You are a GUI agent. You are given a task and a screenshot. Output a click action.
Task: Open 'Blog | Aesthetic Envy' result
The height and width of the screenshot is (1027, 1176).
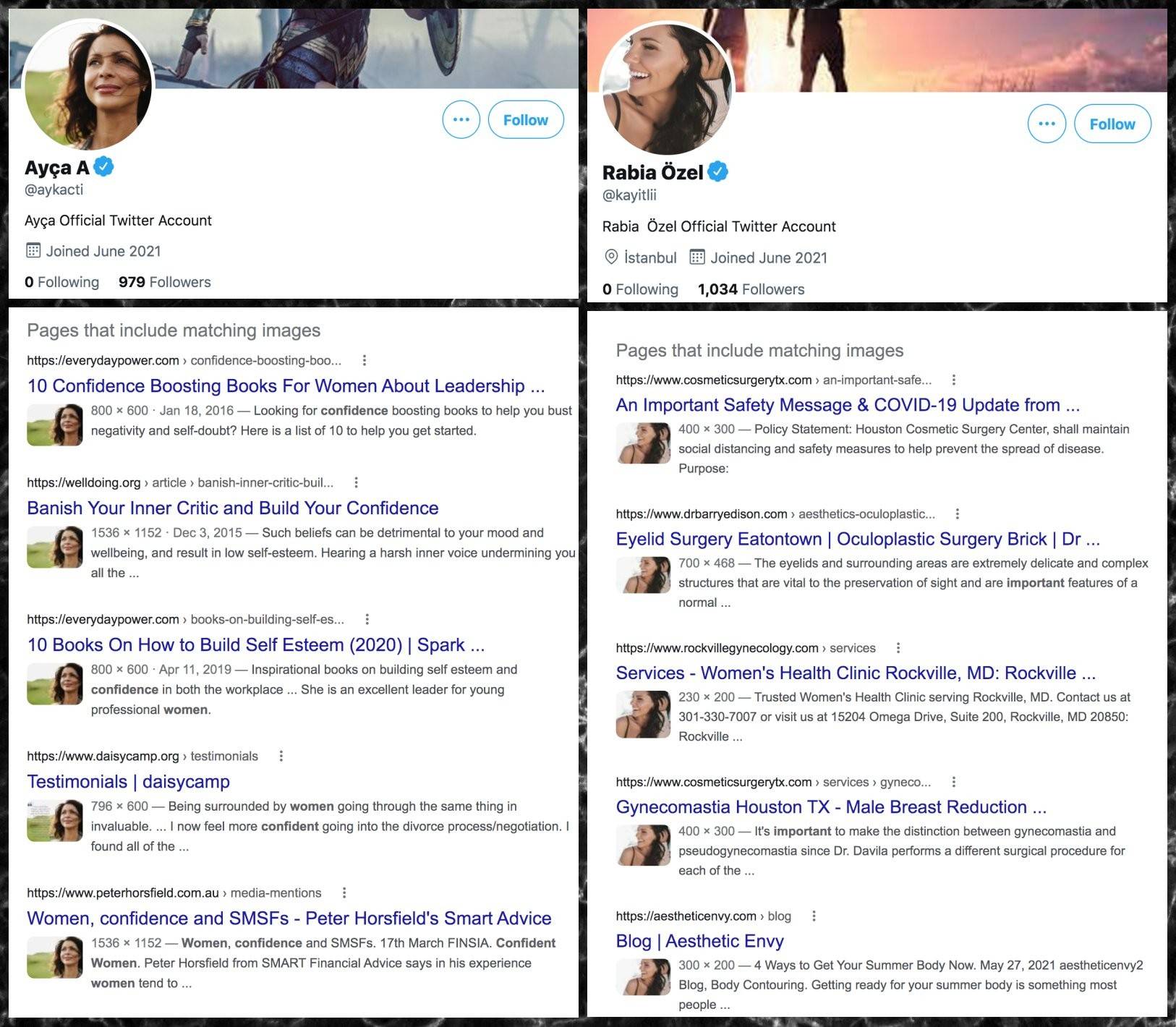(x=699, y=941)
